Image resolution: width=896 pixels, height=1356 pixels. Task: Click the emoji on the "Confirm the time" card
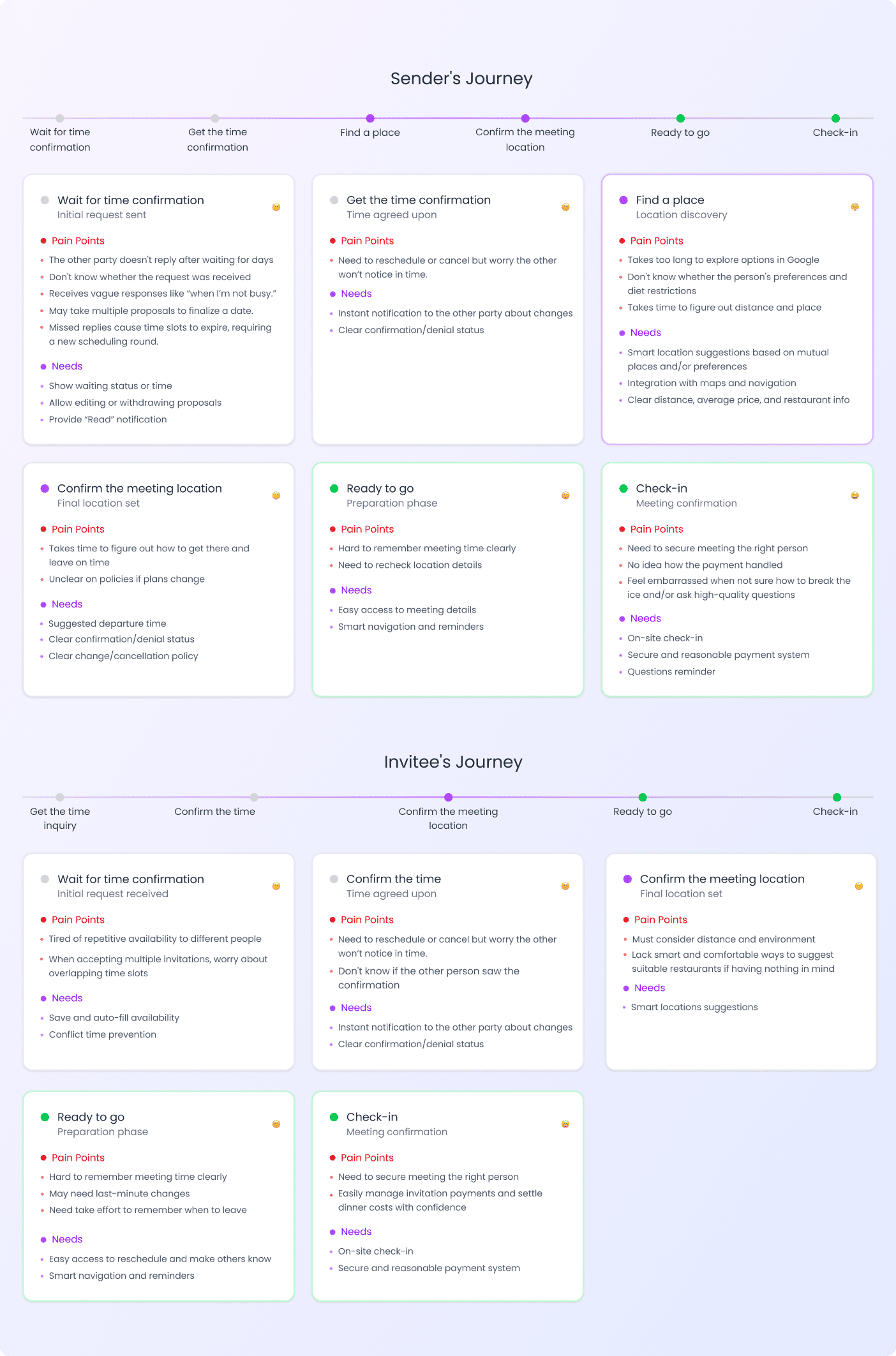565,886
